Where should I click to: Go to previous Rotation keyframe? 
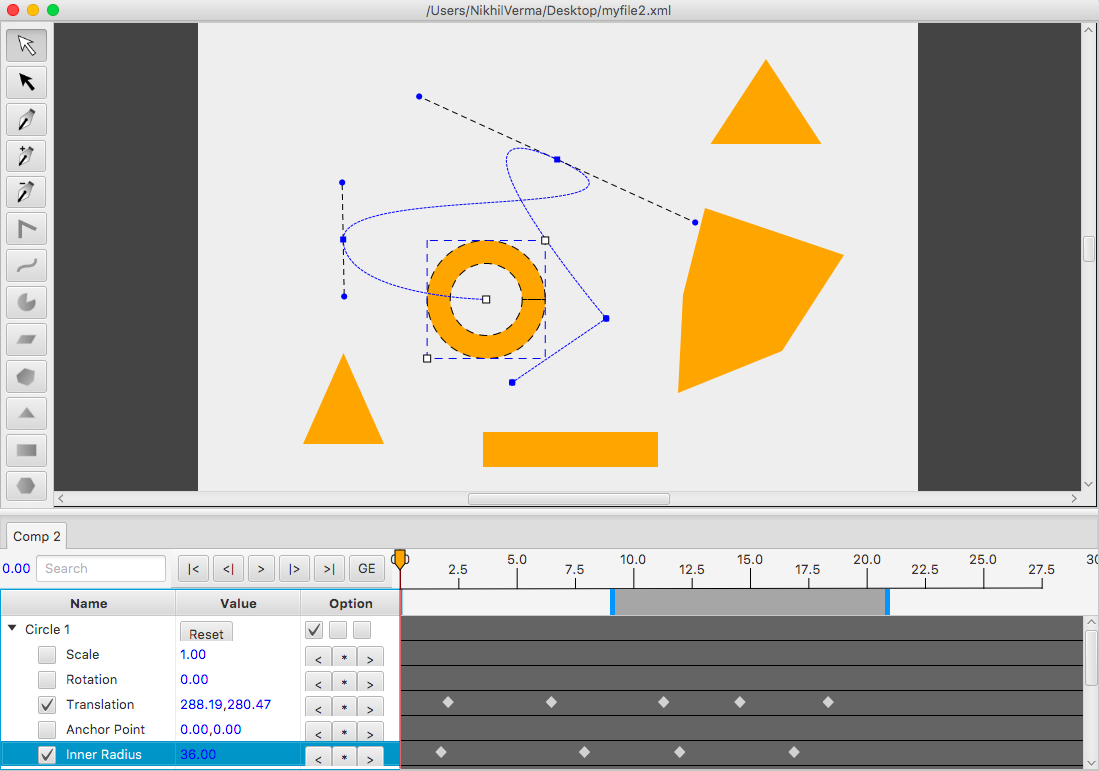(x=318, y=682)
